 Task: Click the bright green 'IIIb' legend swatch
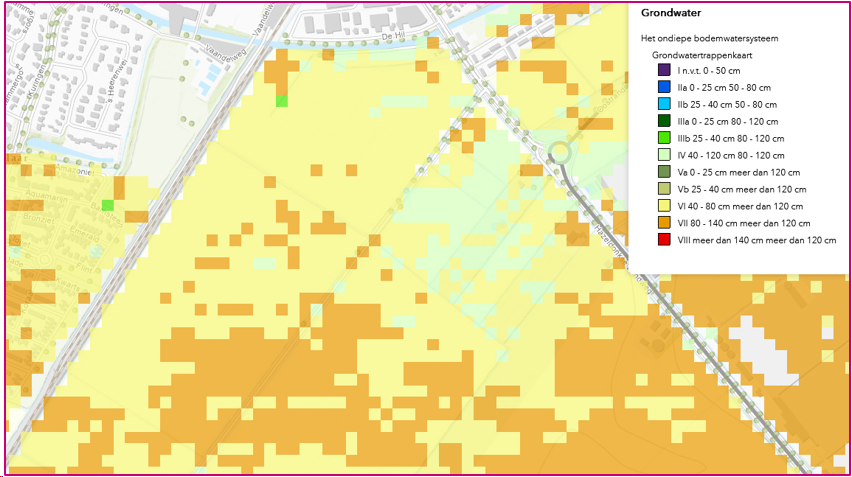point(664,138)
